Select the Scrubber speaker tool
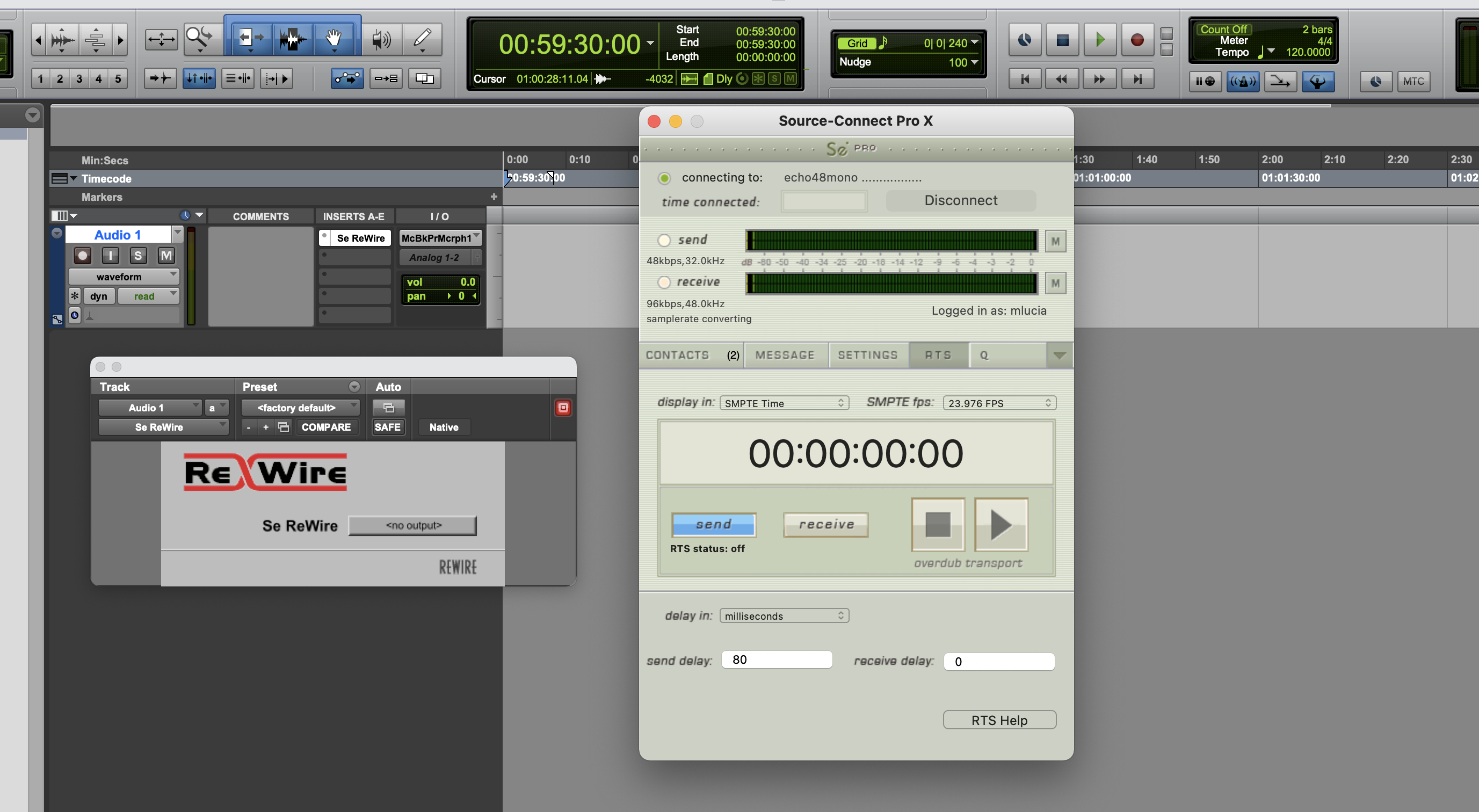The image size is (1479, 812). 381,39
